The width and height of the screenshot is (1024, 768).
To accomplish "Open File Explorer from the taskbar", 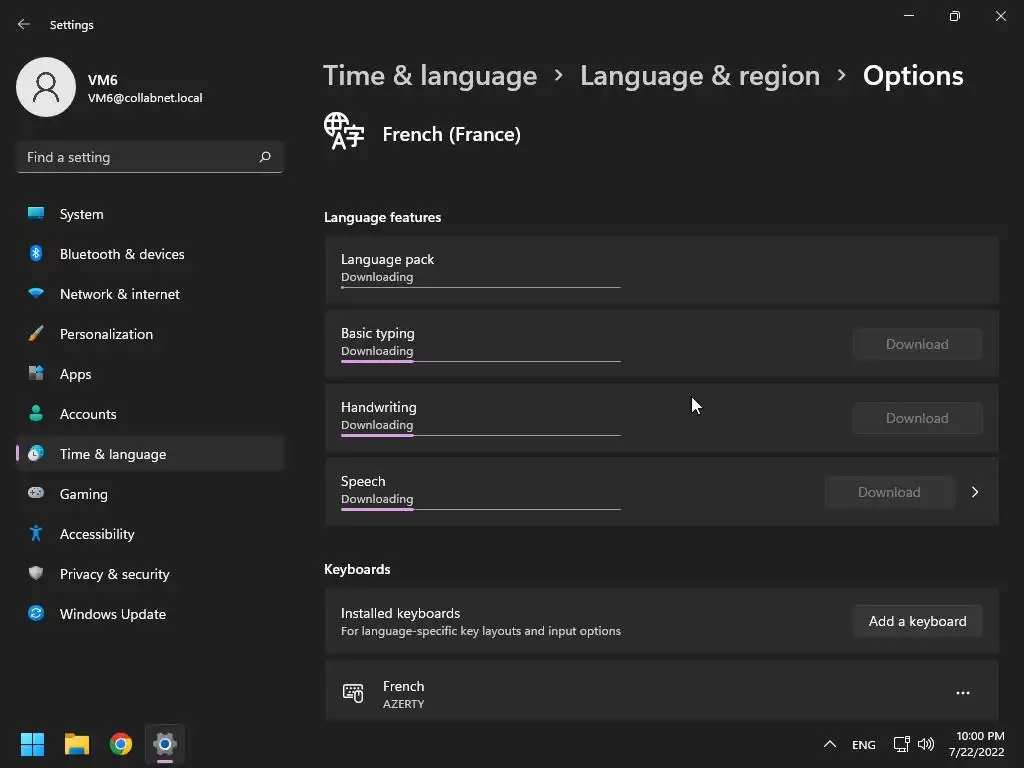I will point(77,744).
